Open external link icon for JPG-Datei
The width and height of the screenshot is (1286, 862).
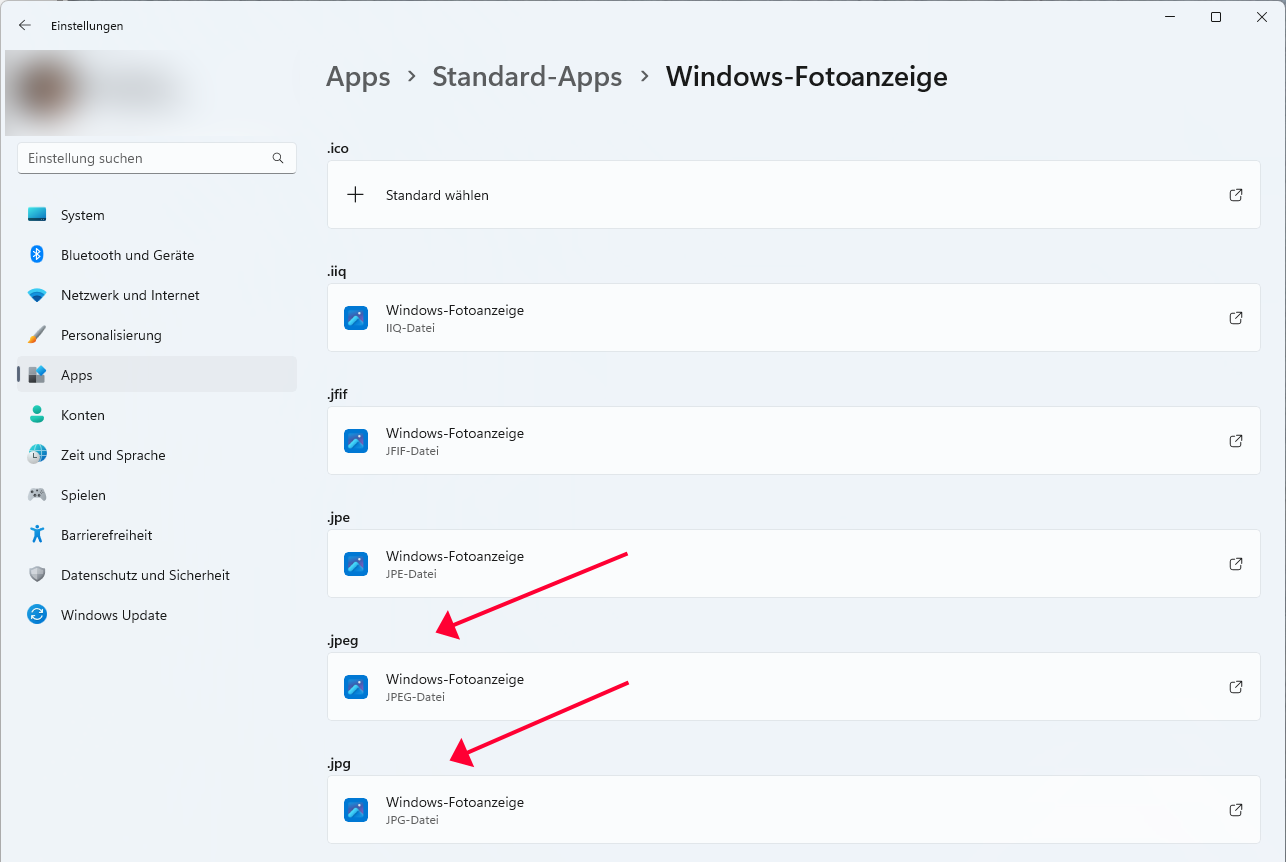[x=1236, y=810]
